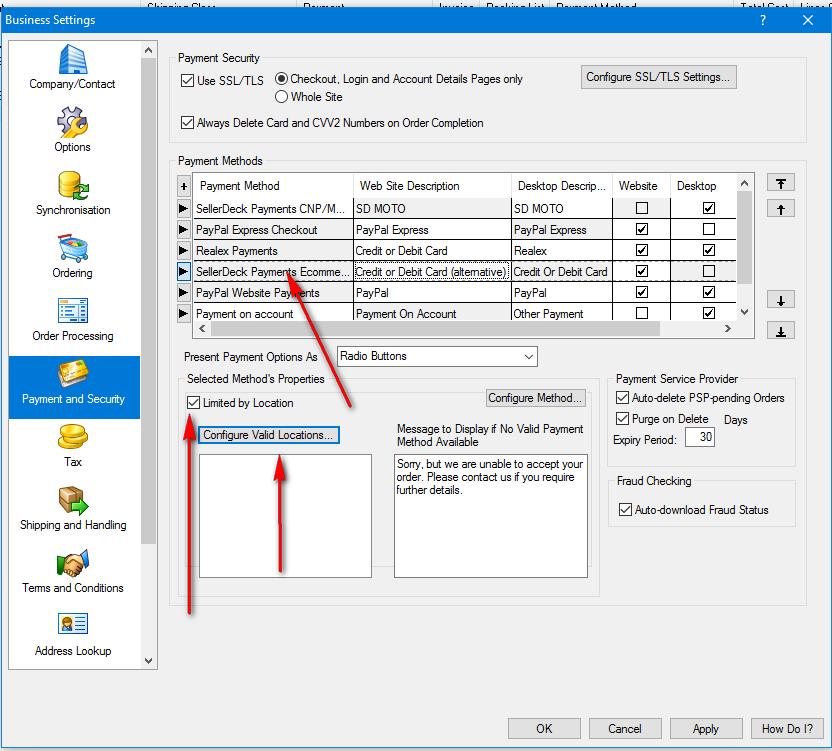Image resolution: width=832 pixels, height=751 pixels.
Task: Select the Tax coins icon
Action: [73, 438]
